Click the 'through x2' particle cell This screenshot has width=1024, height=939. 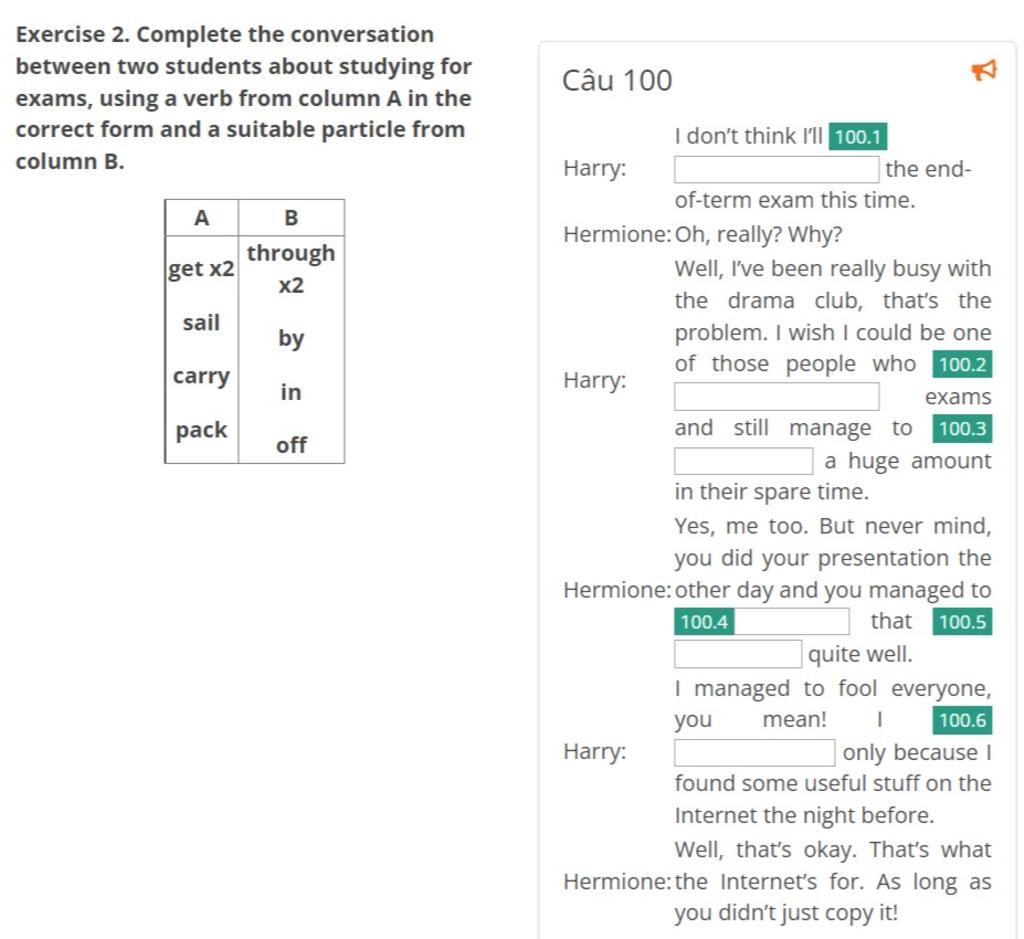click(x=291, y=269)
